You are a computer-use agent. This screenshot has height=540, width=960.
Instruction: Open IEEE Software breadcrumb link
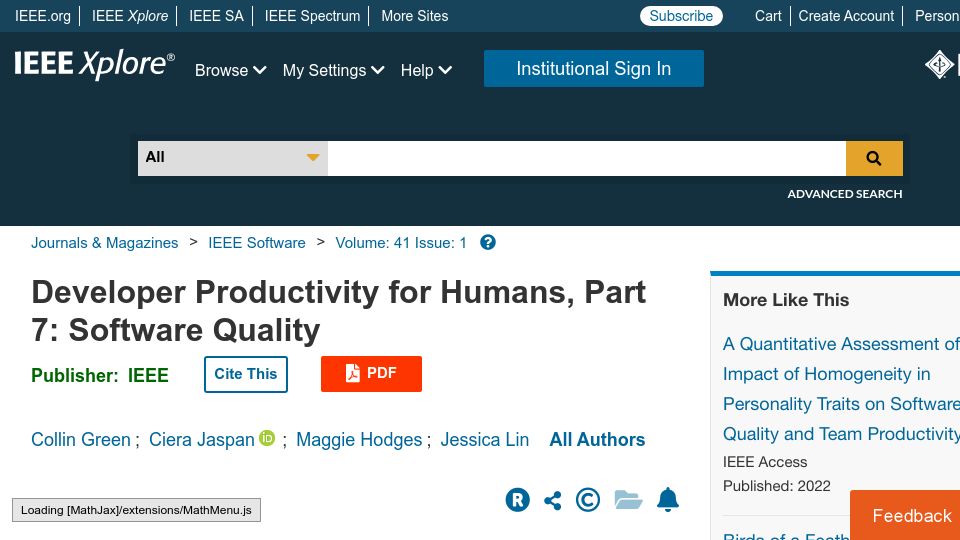(x=257, y=243)
